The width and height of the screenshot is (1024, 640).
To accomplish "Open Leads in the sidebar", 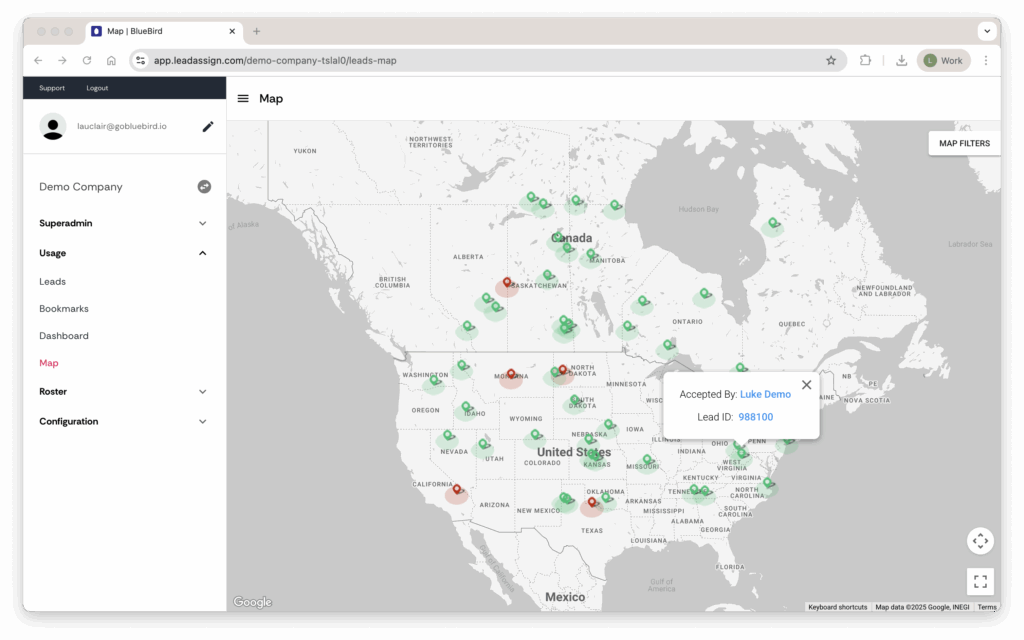I will click(x=52, y=282).
